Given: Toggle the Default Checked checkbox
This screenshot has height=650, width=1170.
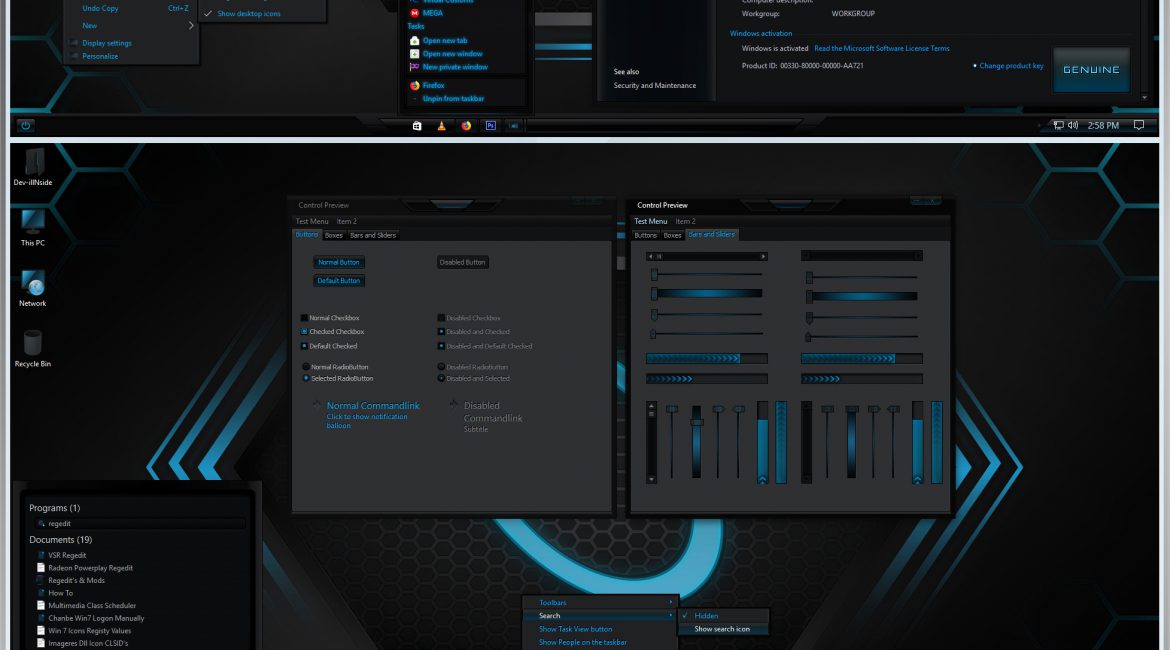Looking at the screenshot, I should 304,346.
